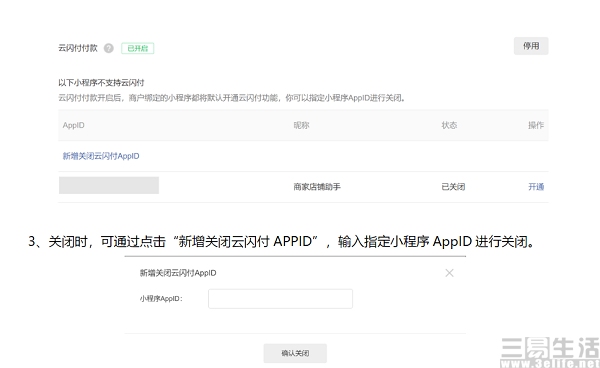Click the 已开启 status badge
Image resolution: width=600 pixels, height=368 pixels.
(137, 48)
